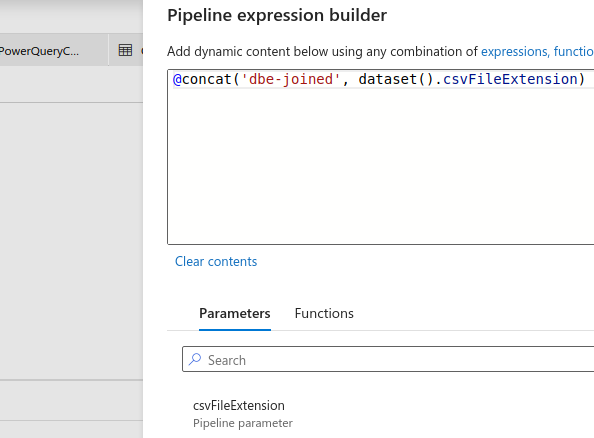
Task: Click the Pipeline expression builder heading
Action: 277,15
